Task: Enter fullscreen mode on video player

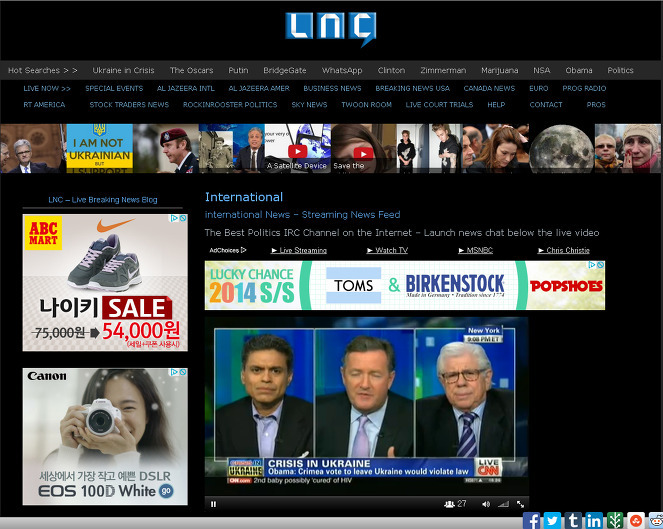Action: coord(521,504)
